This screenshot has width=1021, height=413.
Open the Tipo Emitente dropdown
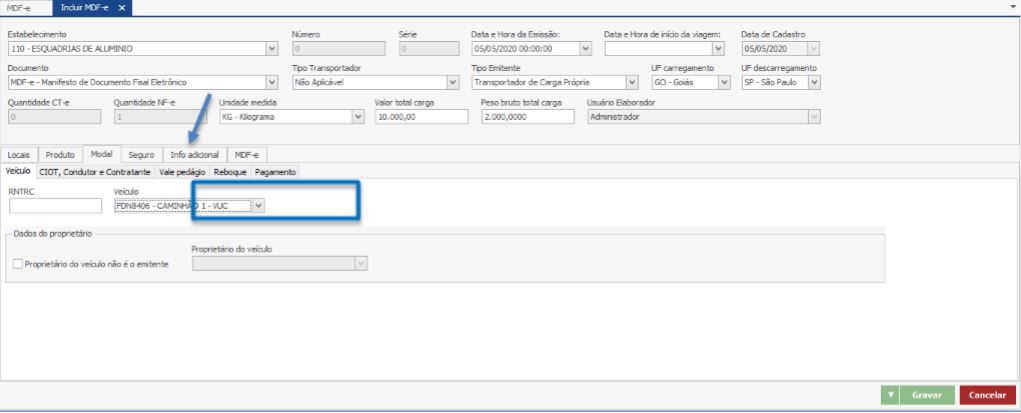point(632,82)
